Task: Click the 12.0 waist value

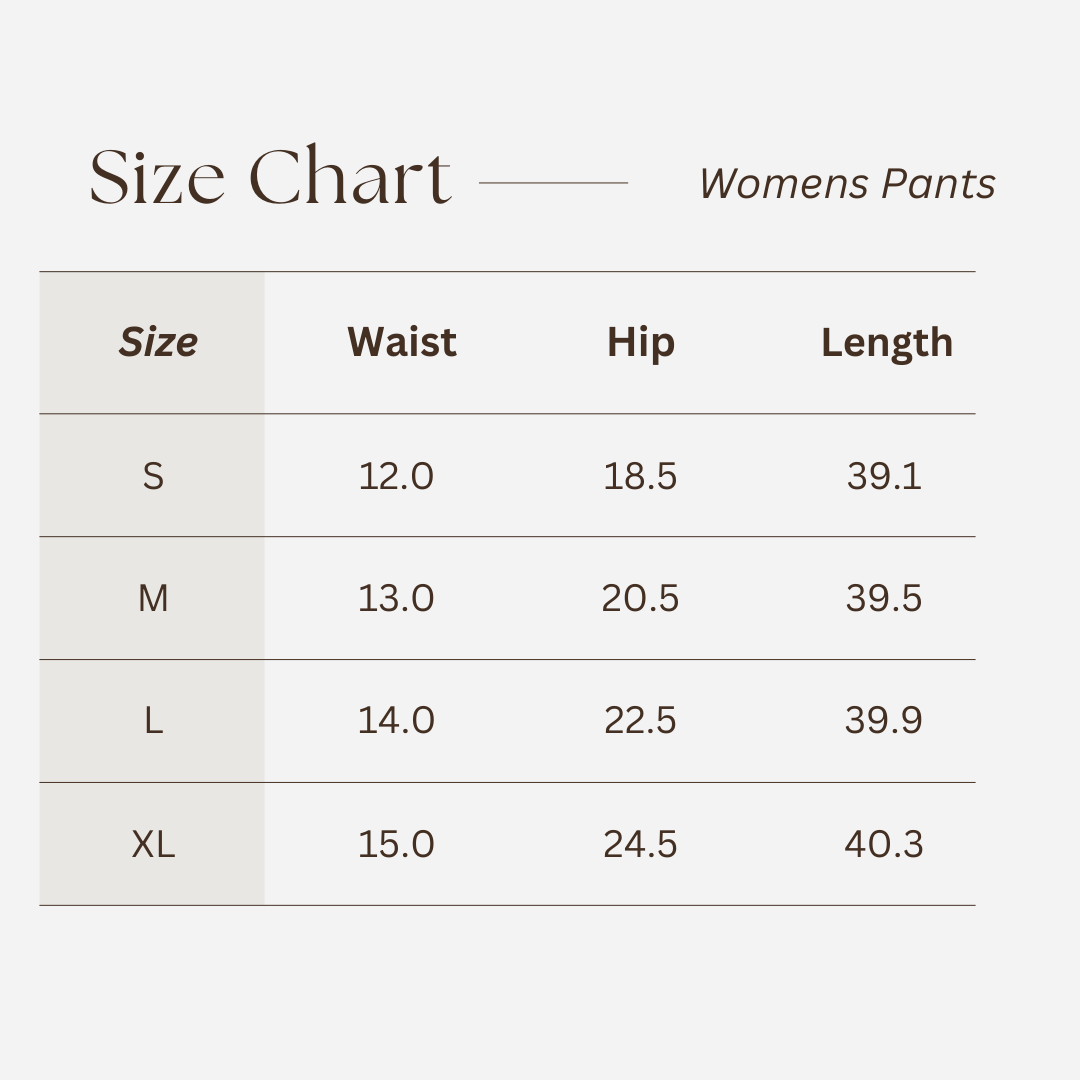Action: pos(396,476)
